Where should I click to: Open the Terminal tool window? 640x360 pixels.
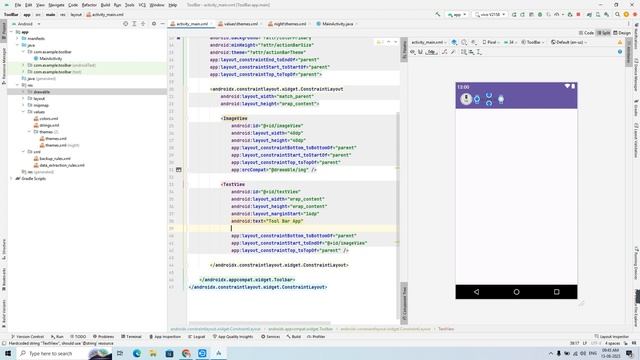(131, 337)
